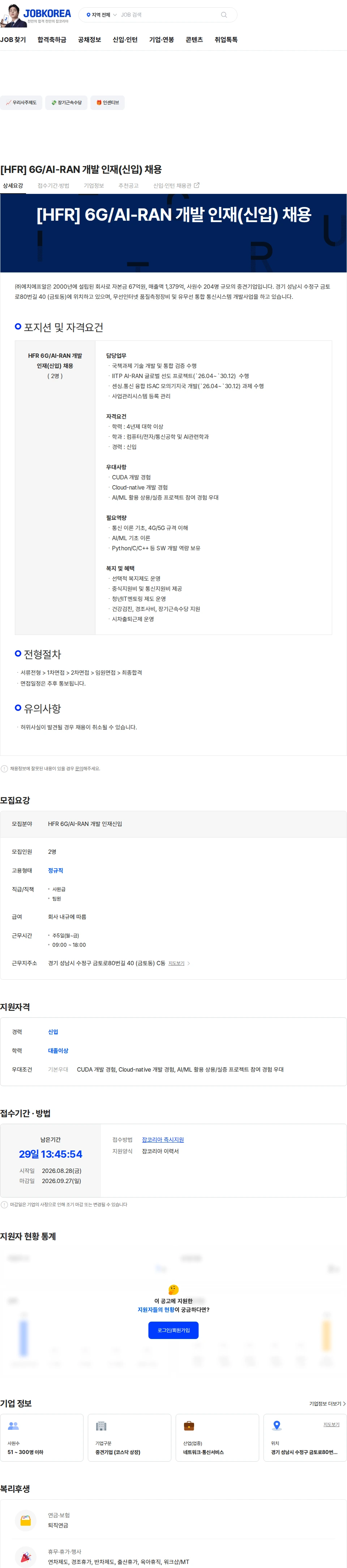Click the 29일 13:45:54 remaining time
This screenshot has width=347, height=1568.
pyautogui.click(x=51, y=1154)
